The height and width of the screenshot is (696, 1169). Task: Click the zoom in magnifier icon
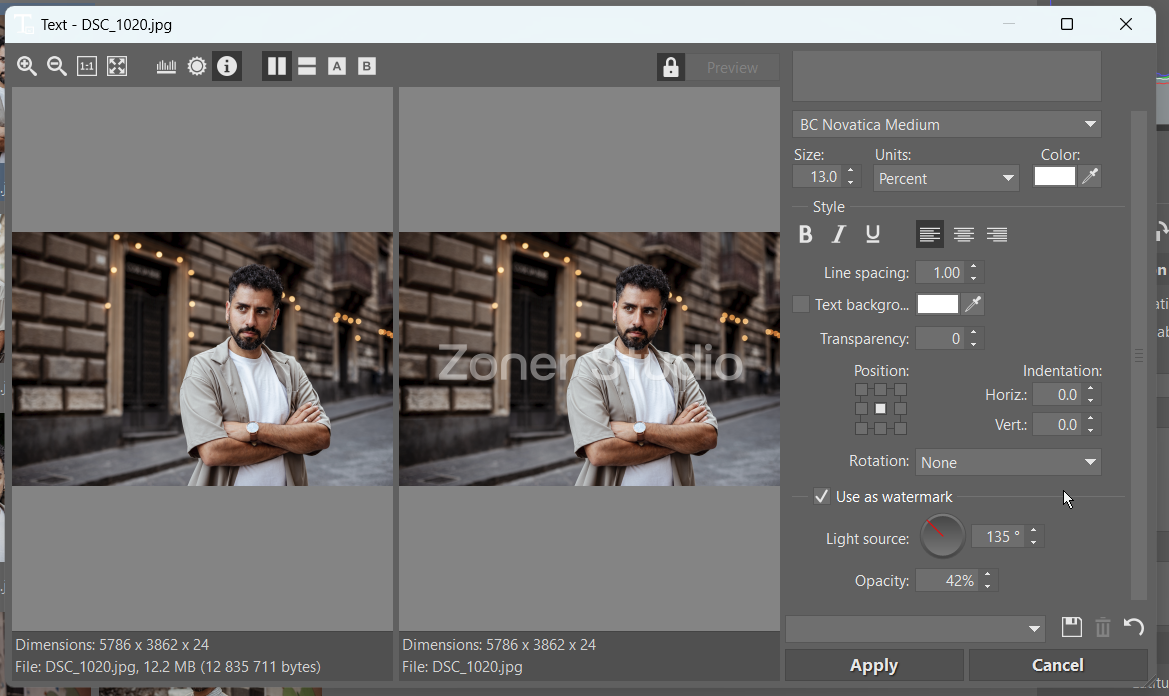[27, 67]
